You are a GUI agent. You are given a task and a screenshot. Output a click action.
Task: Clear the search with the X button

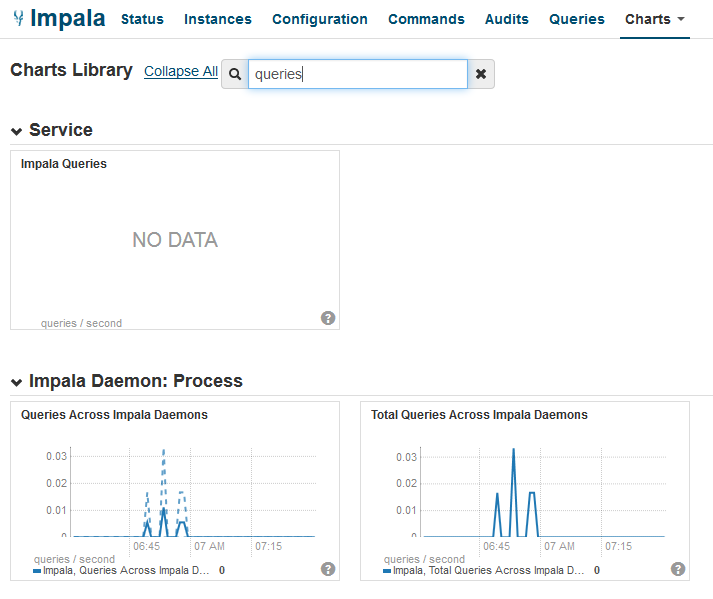coord(481,74)
